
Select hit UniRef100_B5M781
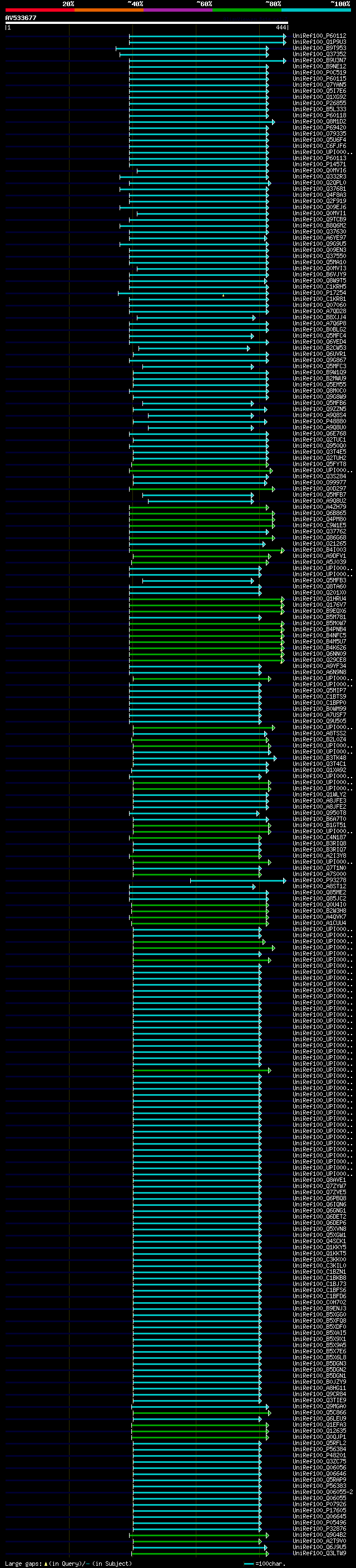pyautogui.click(x=319, y=617)
